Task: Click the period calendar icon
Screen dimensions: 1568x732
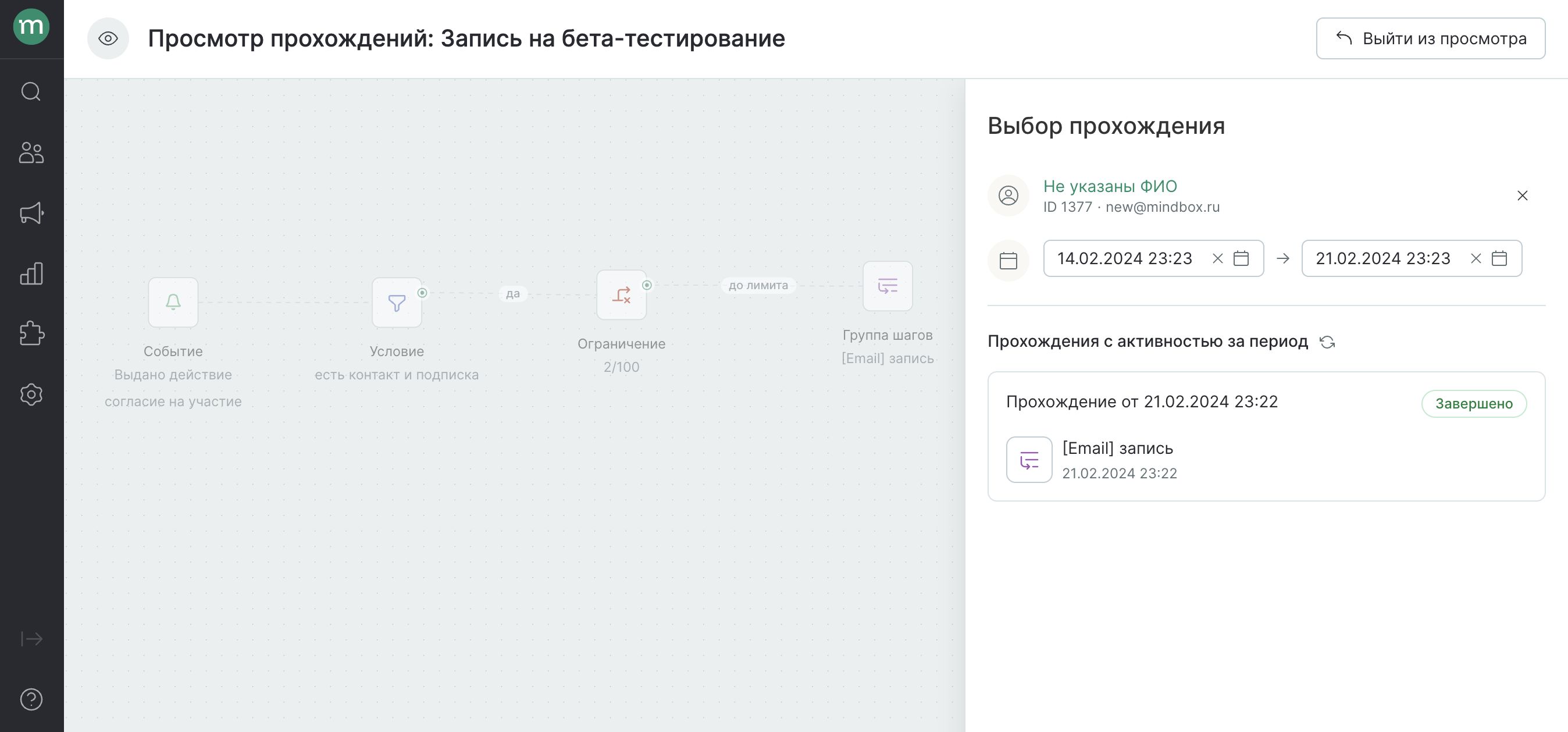Action: (1008, 261)
